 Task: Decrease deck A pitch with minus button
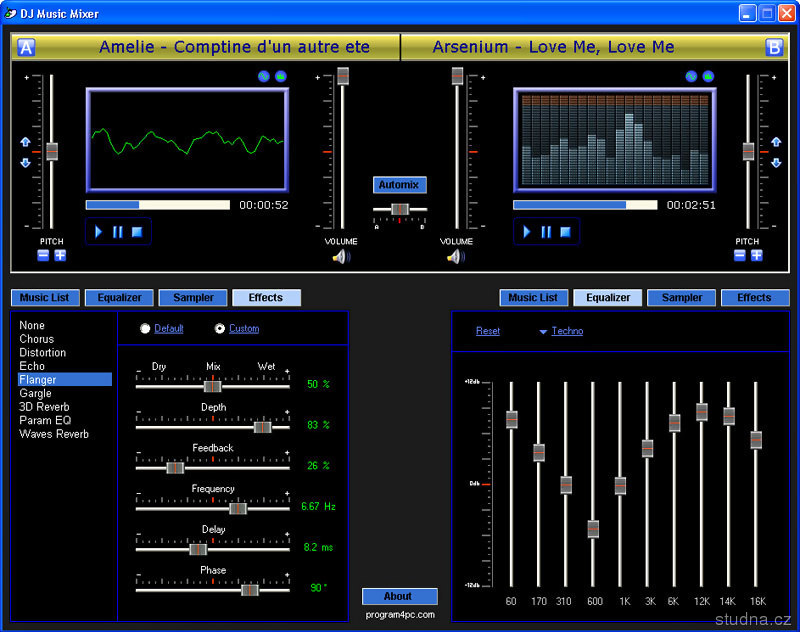(43, 255)
